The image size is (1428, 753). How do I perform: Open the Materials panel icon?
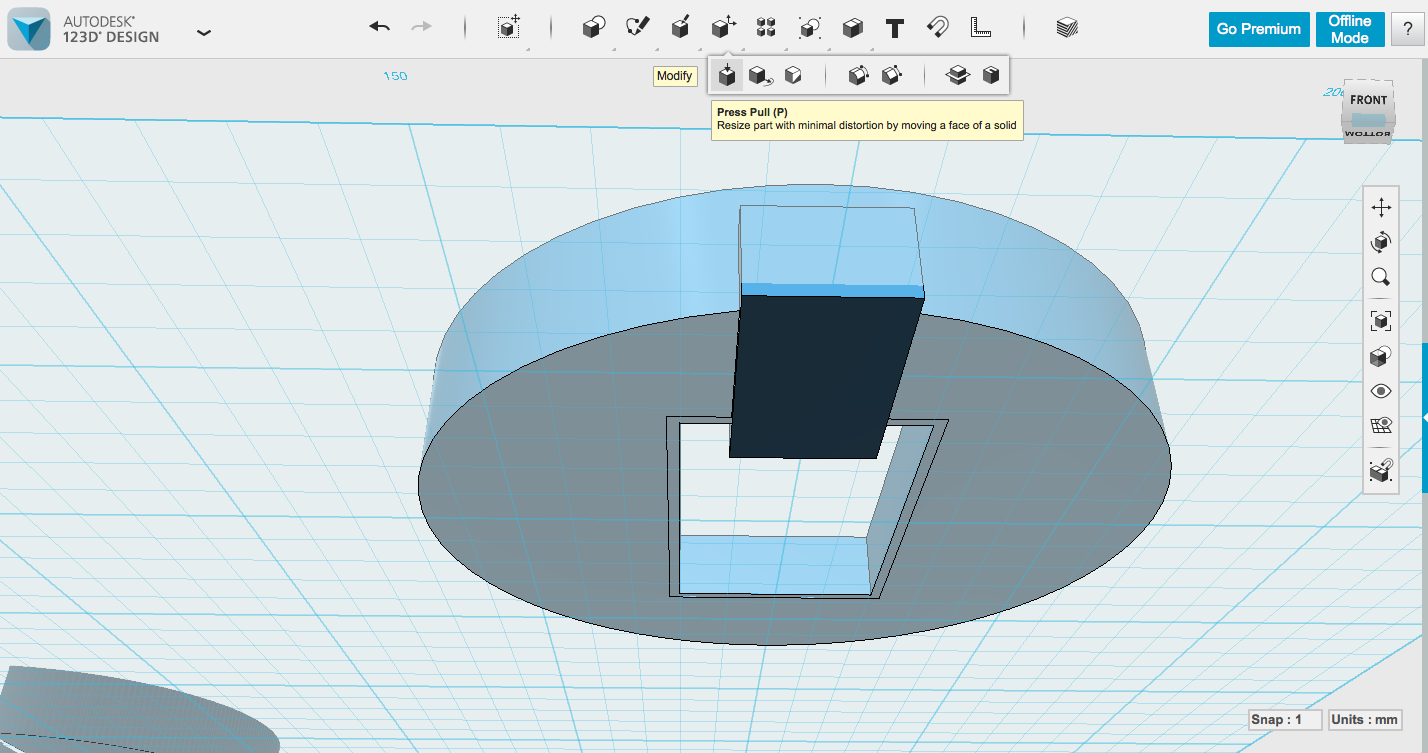(1065, 27)
